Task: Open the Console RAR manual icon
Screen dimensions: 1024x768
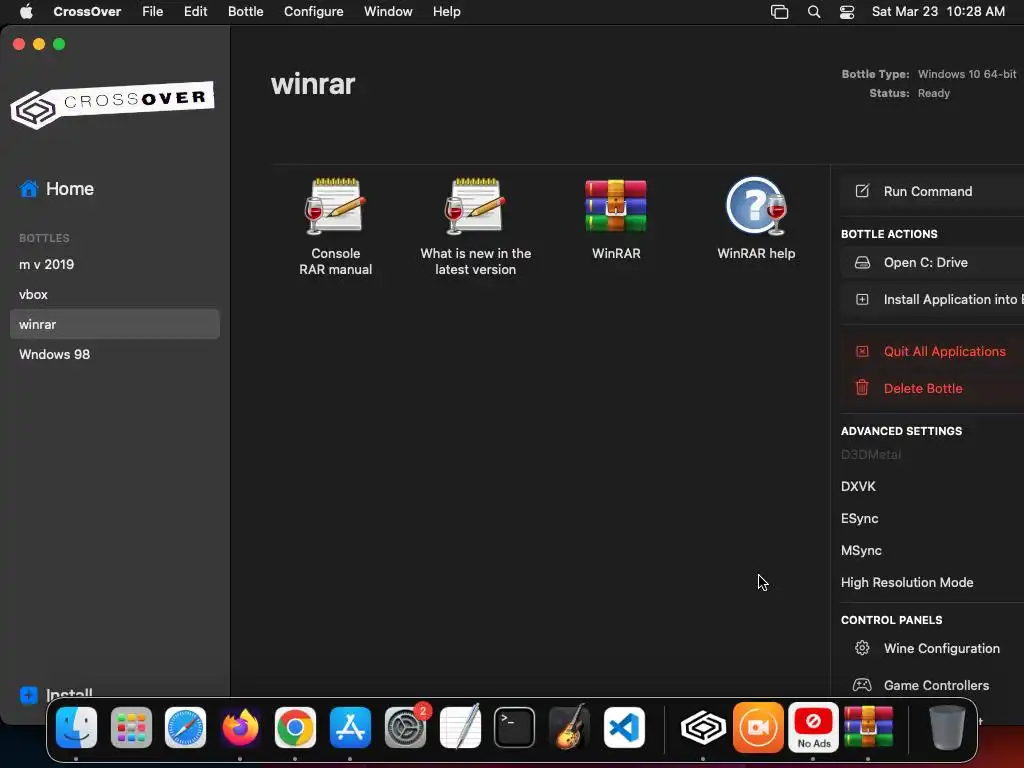Action: point(335,206)
